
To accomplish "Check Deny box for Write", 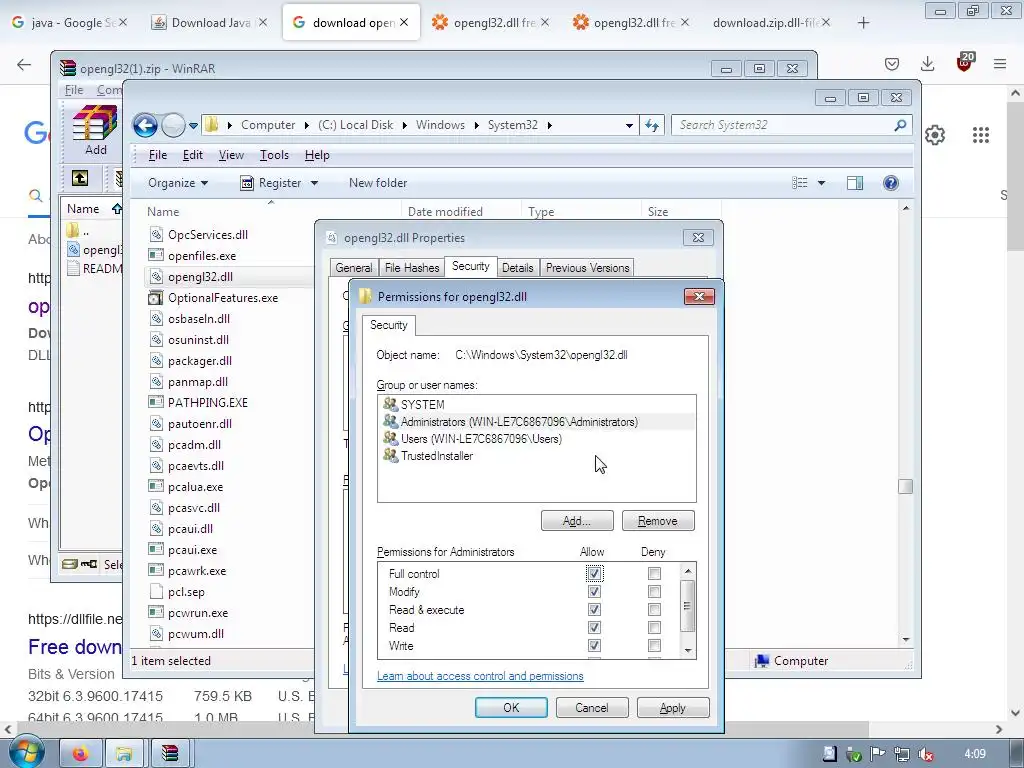I will click(x=654, y=645).
